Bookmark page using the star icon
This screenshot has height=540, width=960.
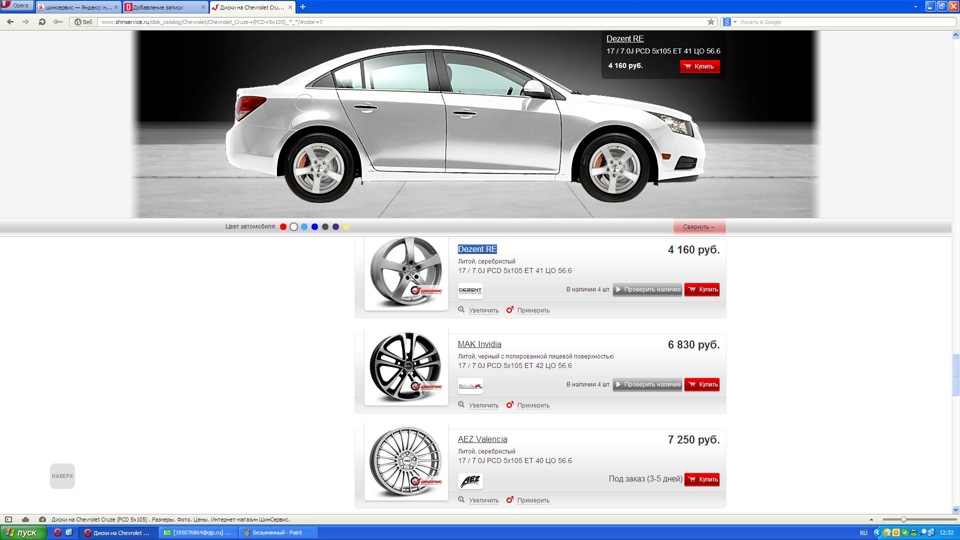tap(711, 21)
